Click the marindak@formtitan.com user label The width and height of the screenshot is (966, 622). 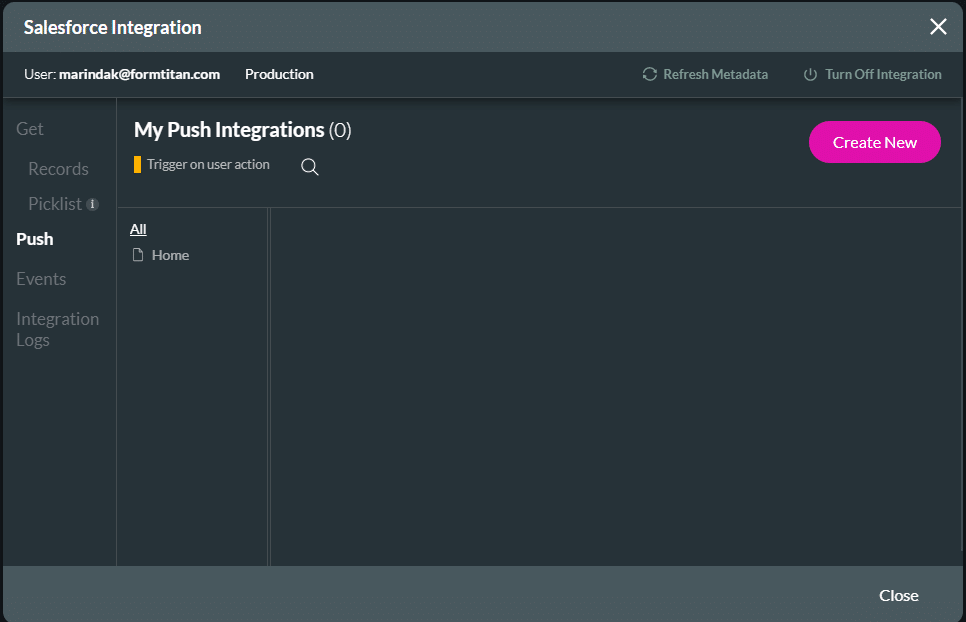[139, 73]
